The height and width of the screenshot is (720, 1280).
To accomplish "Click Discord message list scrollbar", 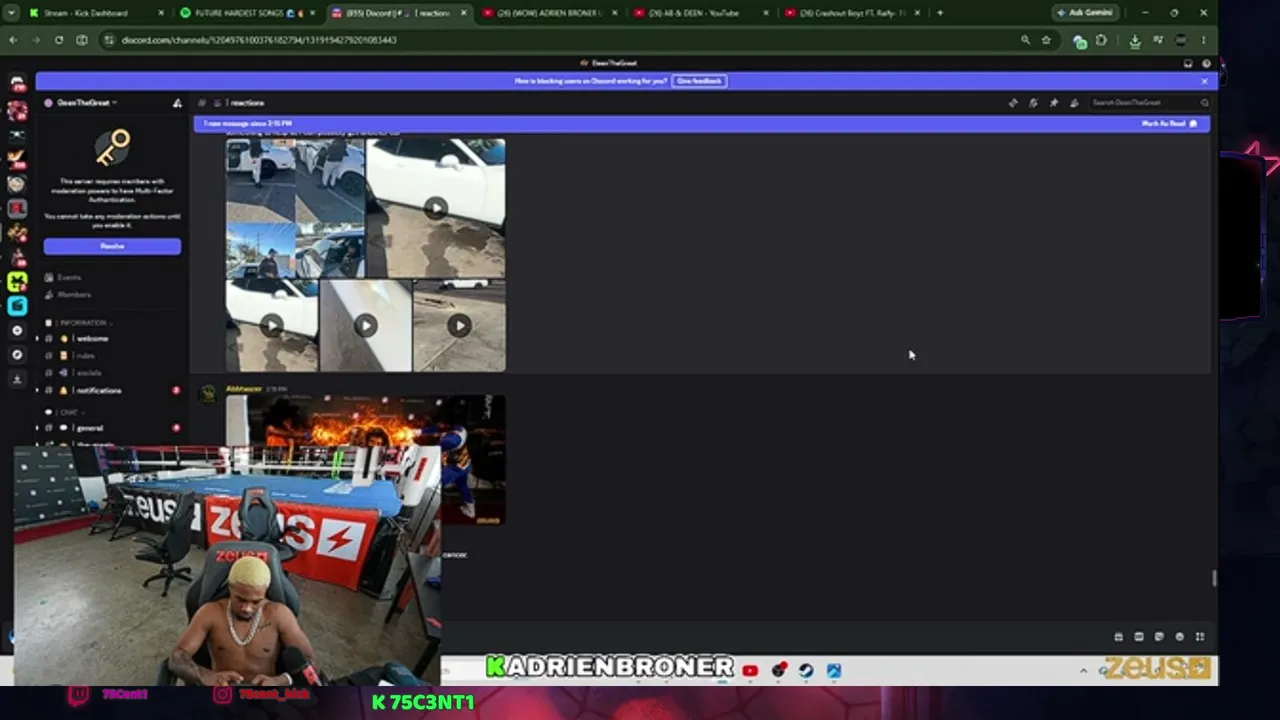I will (1214, 578).
